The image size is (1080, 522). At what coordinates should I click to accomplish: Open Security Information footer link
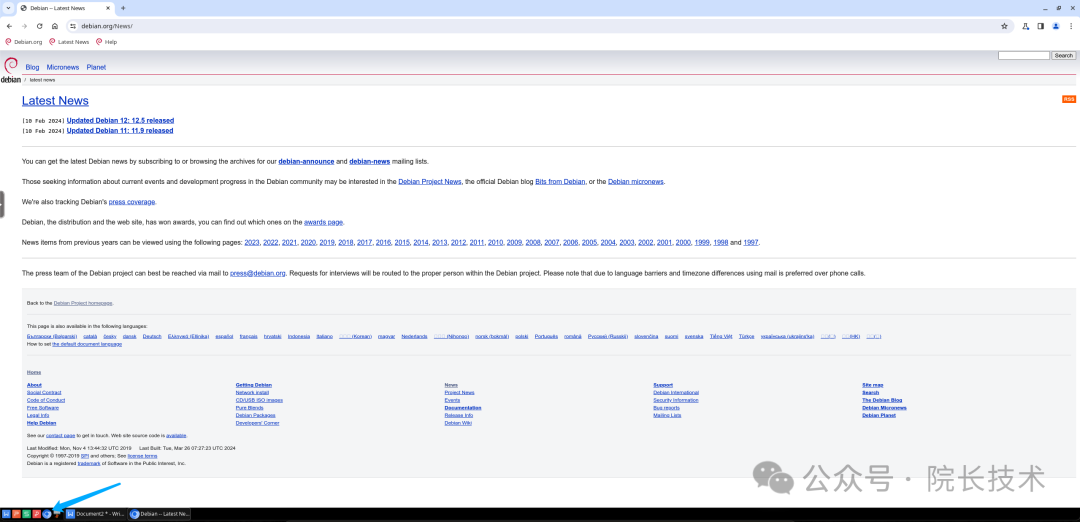pos(676,400)
